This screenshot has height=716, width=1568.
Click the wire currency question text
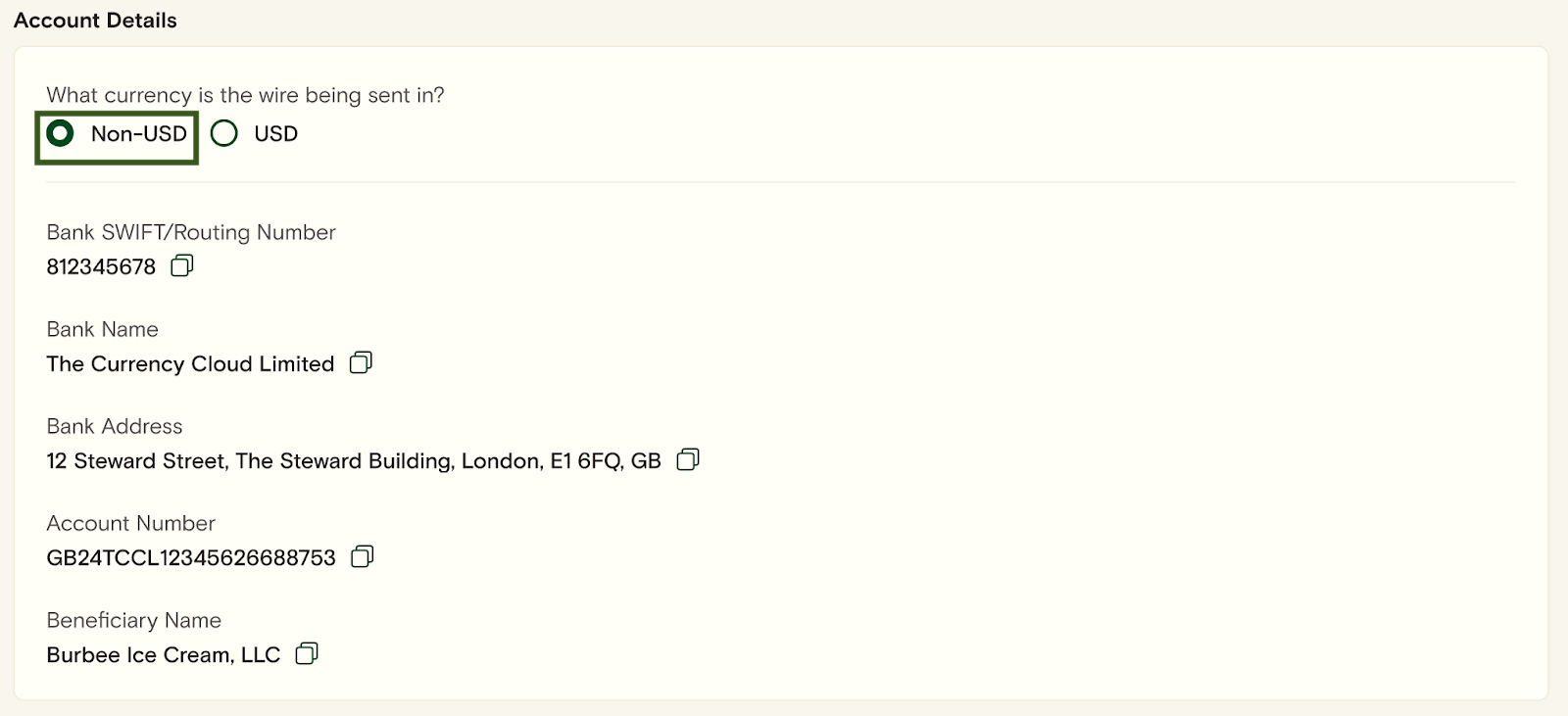(245, 95)
